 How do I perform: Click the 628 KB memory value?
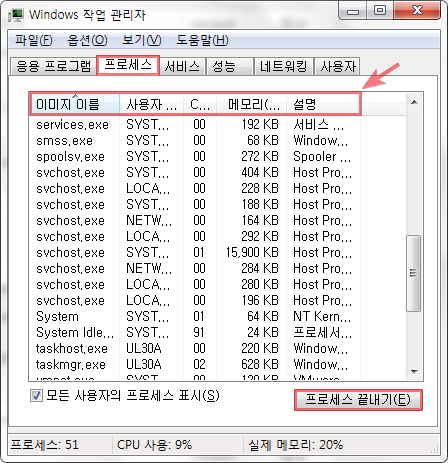point(260,365)
